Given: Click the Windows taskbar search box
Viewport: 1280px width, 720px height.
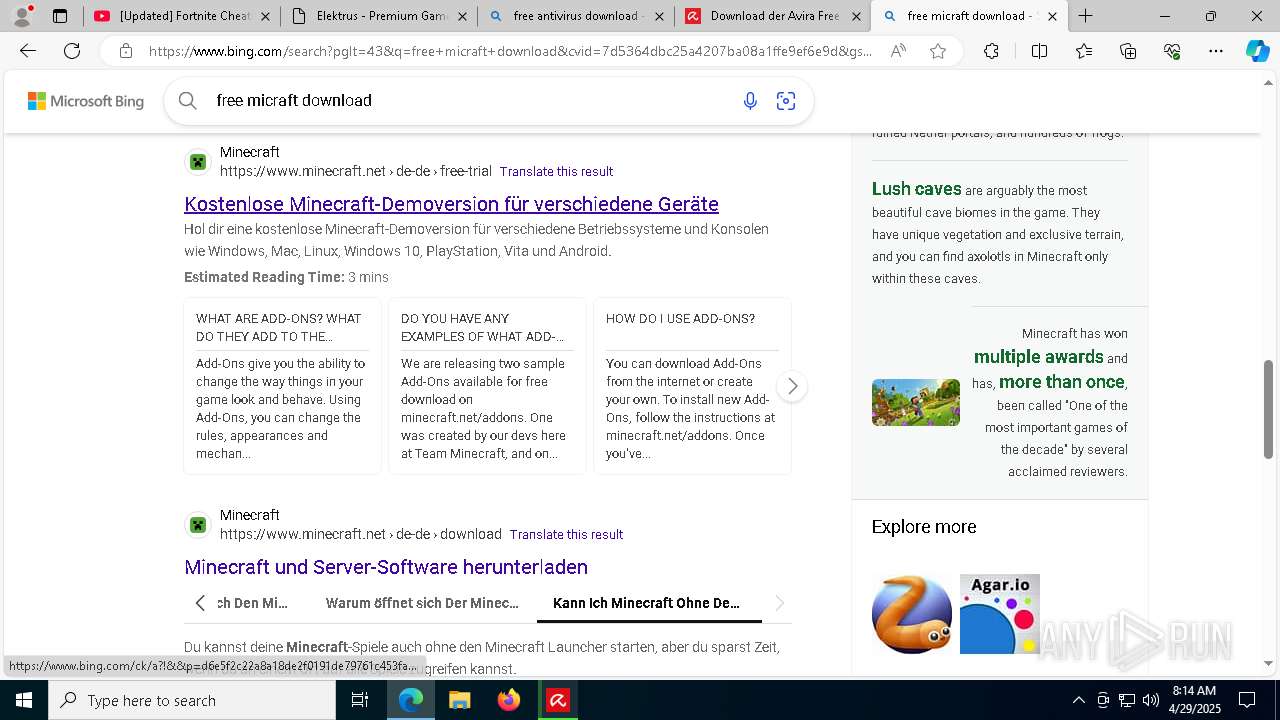Looking at the screenshot, I should tap(192, 700).
